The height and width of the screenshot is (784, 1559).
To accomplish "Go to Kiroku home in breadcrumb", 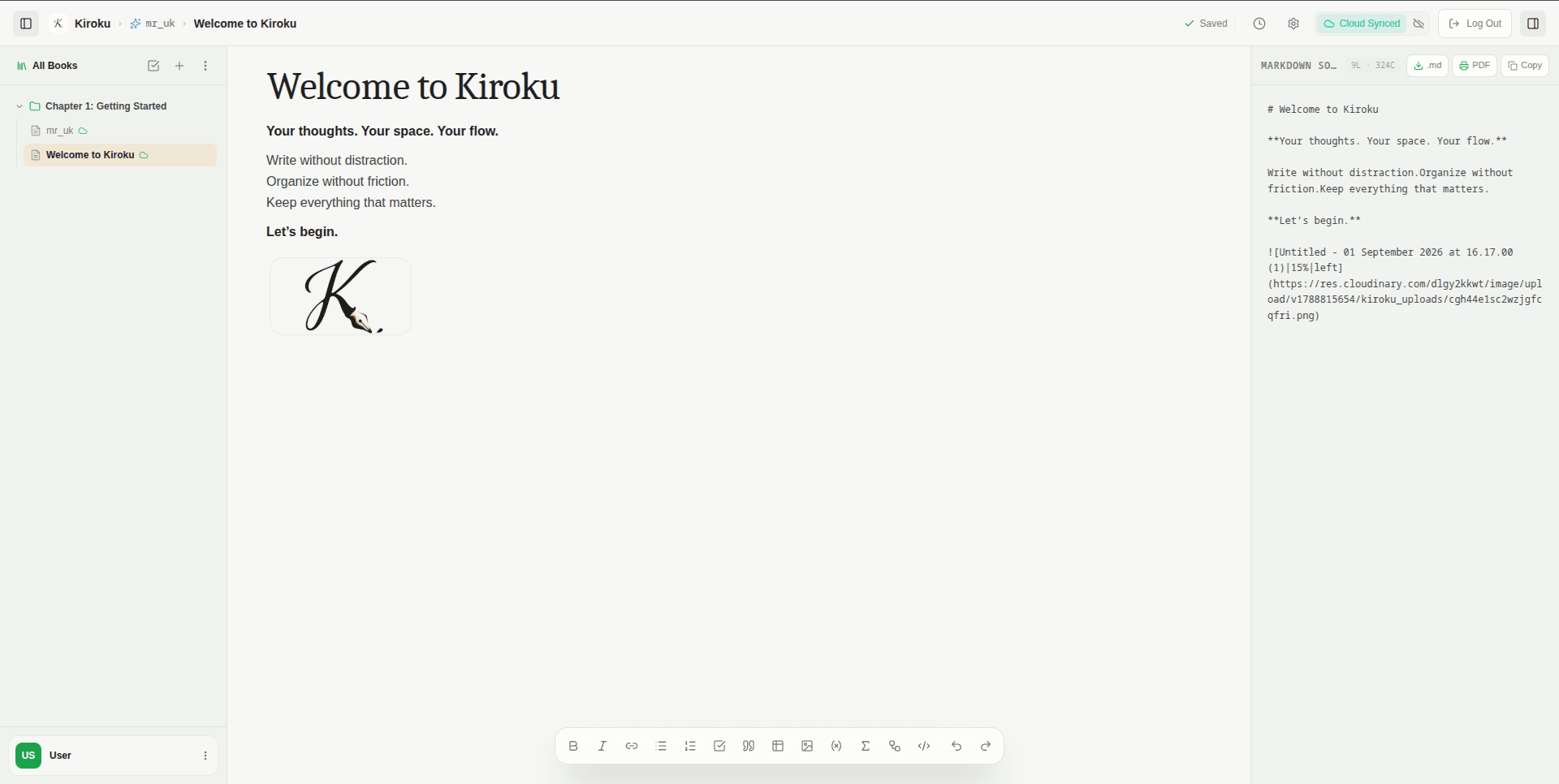I will (x=93, y=24).
